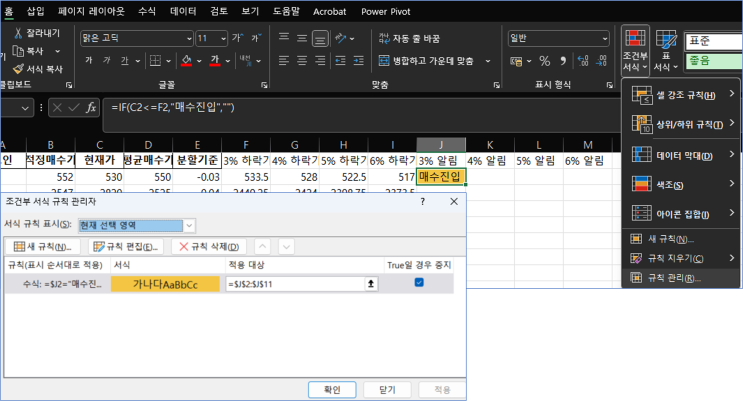Click the range selector collapse arrow button
This screenshot has height=401, width=743.
click(371, 284)
